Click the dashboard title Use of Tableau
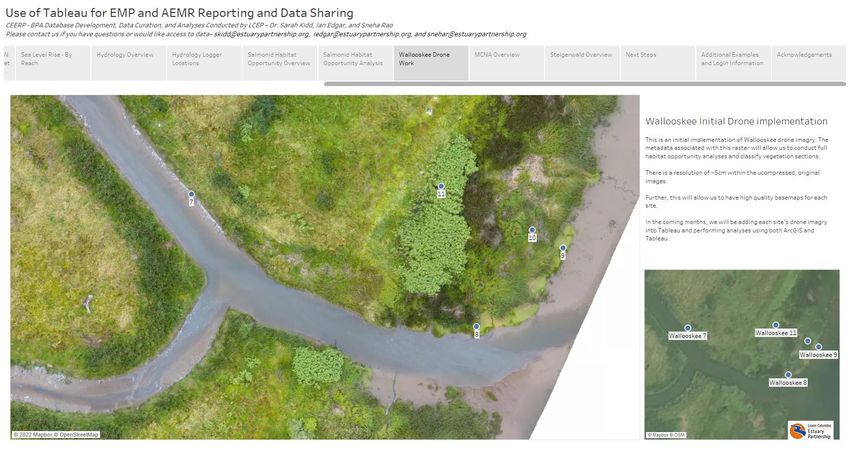Screen dimensions: 850x450 pos(179,13)
